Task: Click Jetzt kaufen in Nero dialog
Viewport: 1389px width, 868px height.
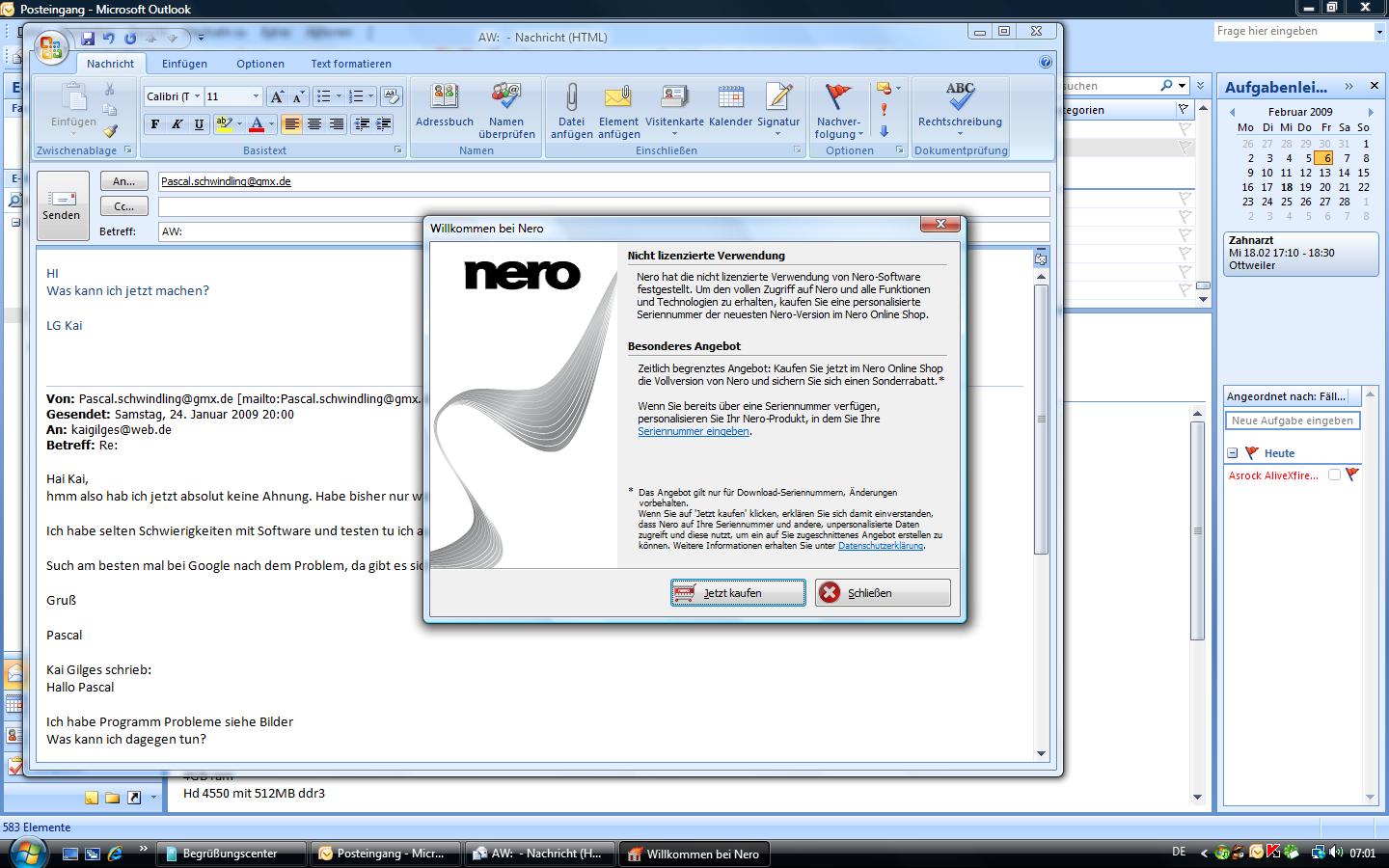Action: click(x=738, y=593)
